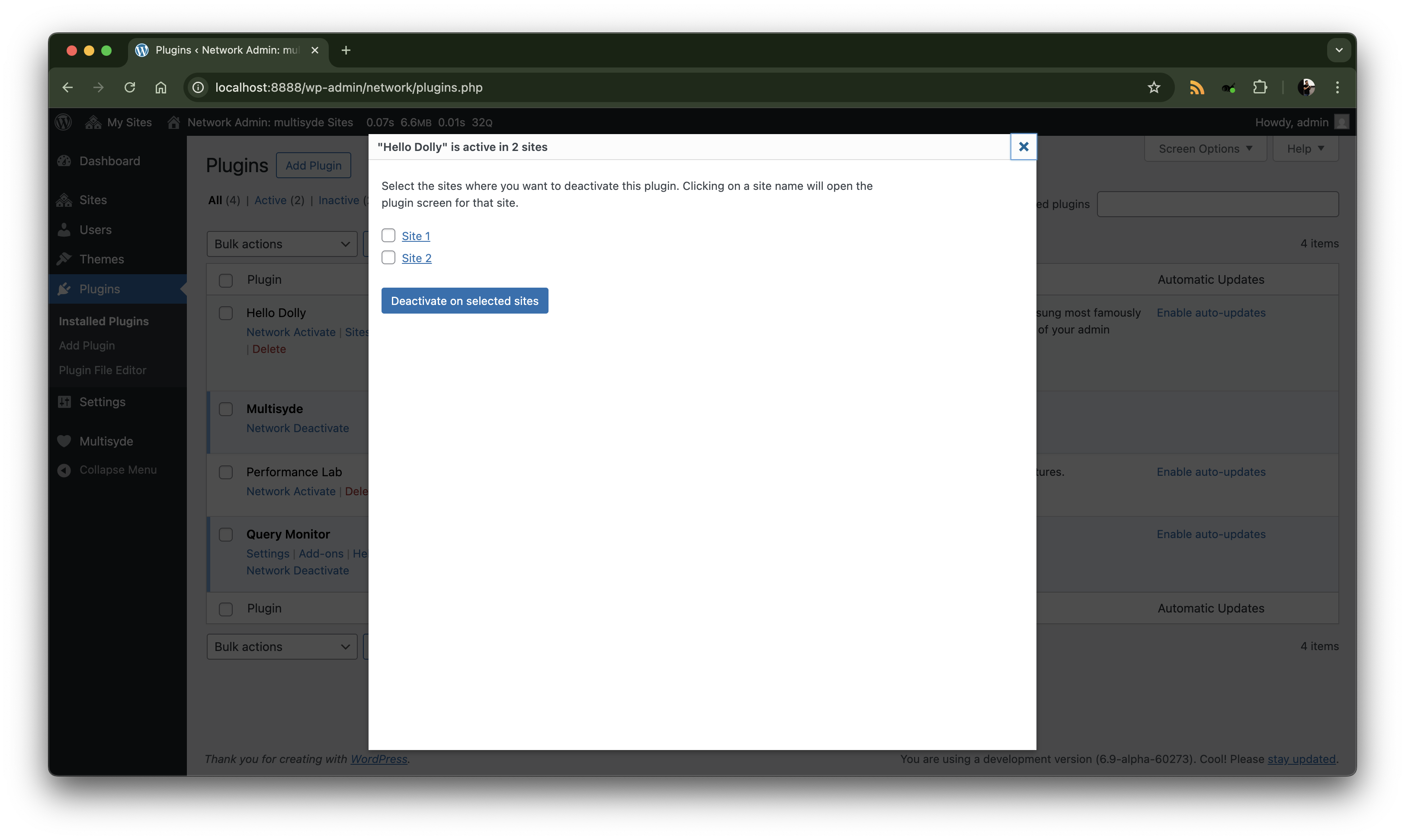Expand the Help panel
This screenshot has height=840, width=1405.
click(x=1306, y=149)
